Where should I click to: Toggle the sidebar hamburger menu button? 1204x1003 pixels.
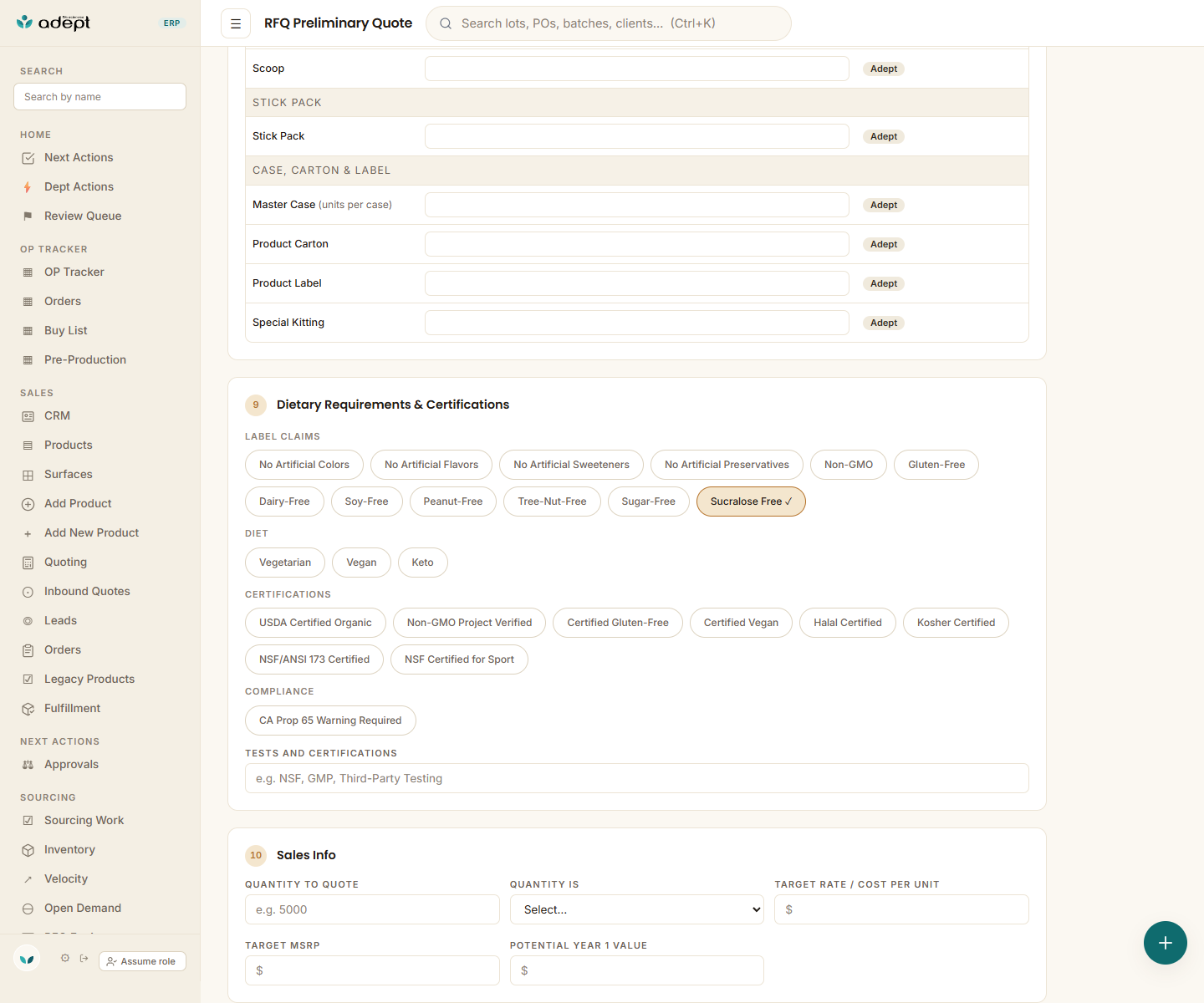tap(236, 23)
